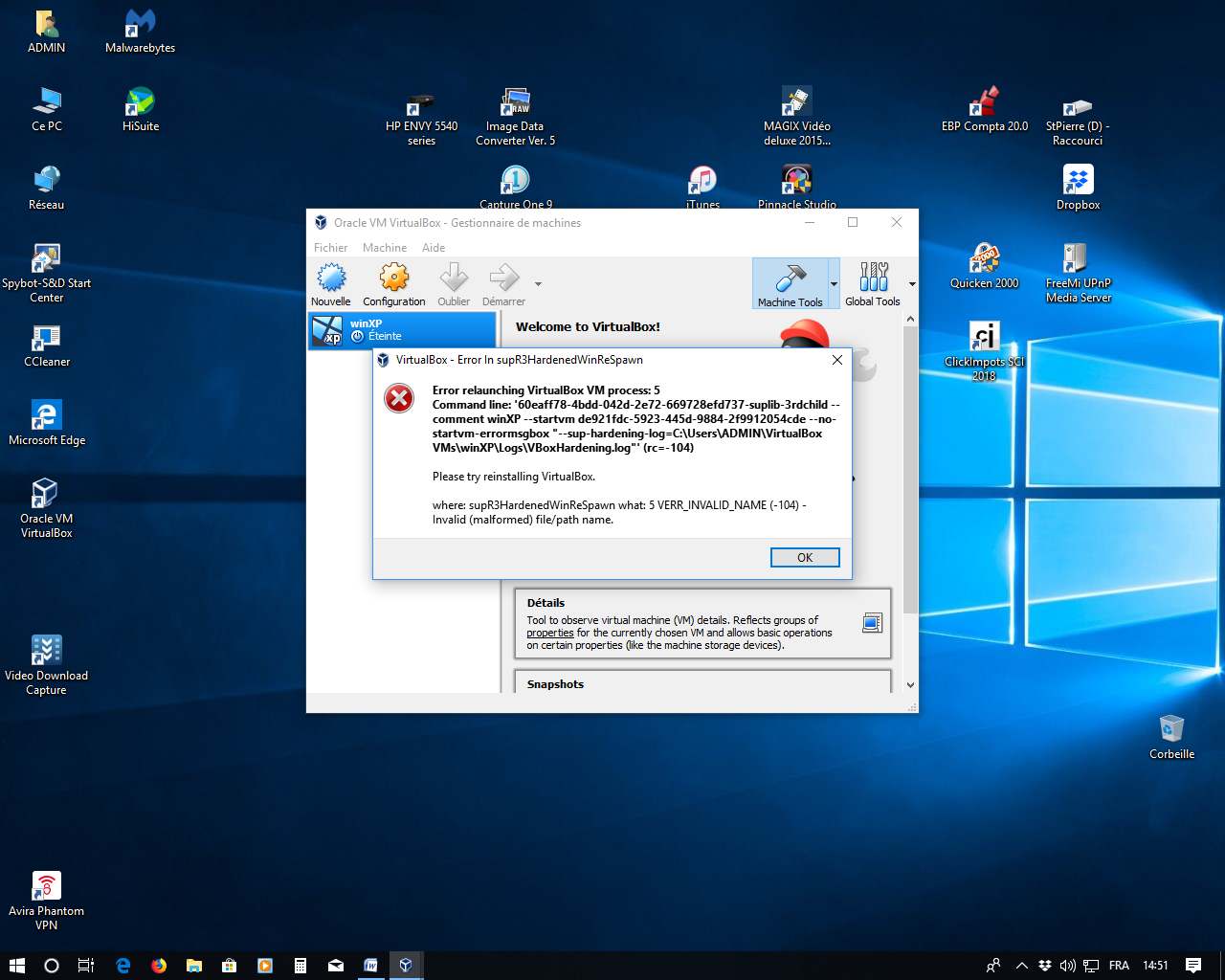Open the Aide menu
This screenshot has width=1225, height=980.
click(434, 248)
